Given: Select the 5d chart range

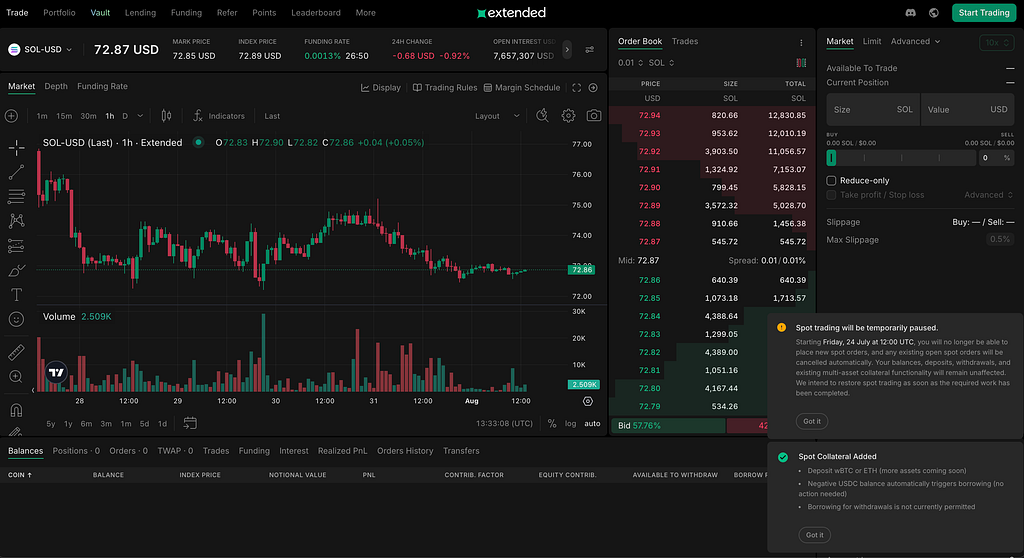Looking at the screenshot, I should pyautogui.click(x=144, y=423).
